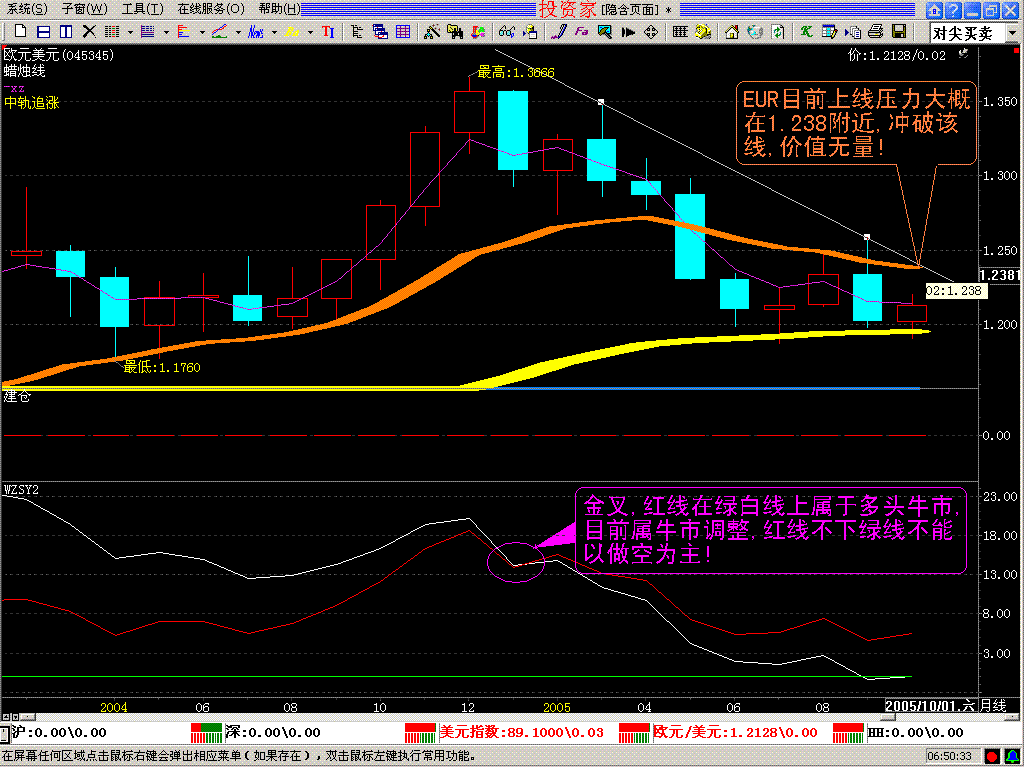Open dropdown beside the News icon
Image resolution: width=1024 pixels, height=768 pixels.
pyautogui.click(x=274, y=32)
